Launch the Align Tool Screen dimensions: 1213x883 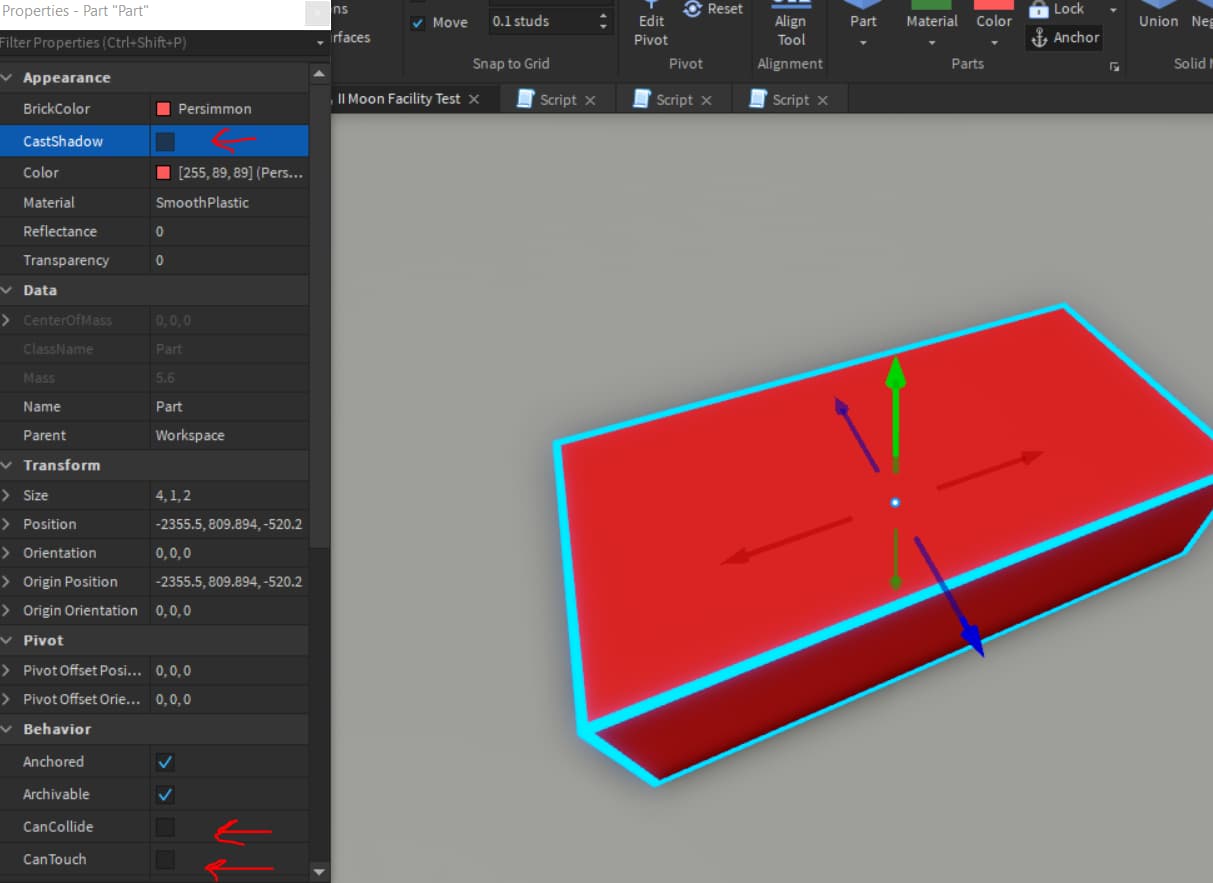point(791,28)
